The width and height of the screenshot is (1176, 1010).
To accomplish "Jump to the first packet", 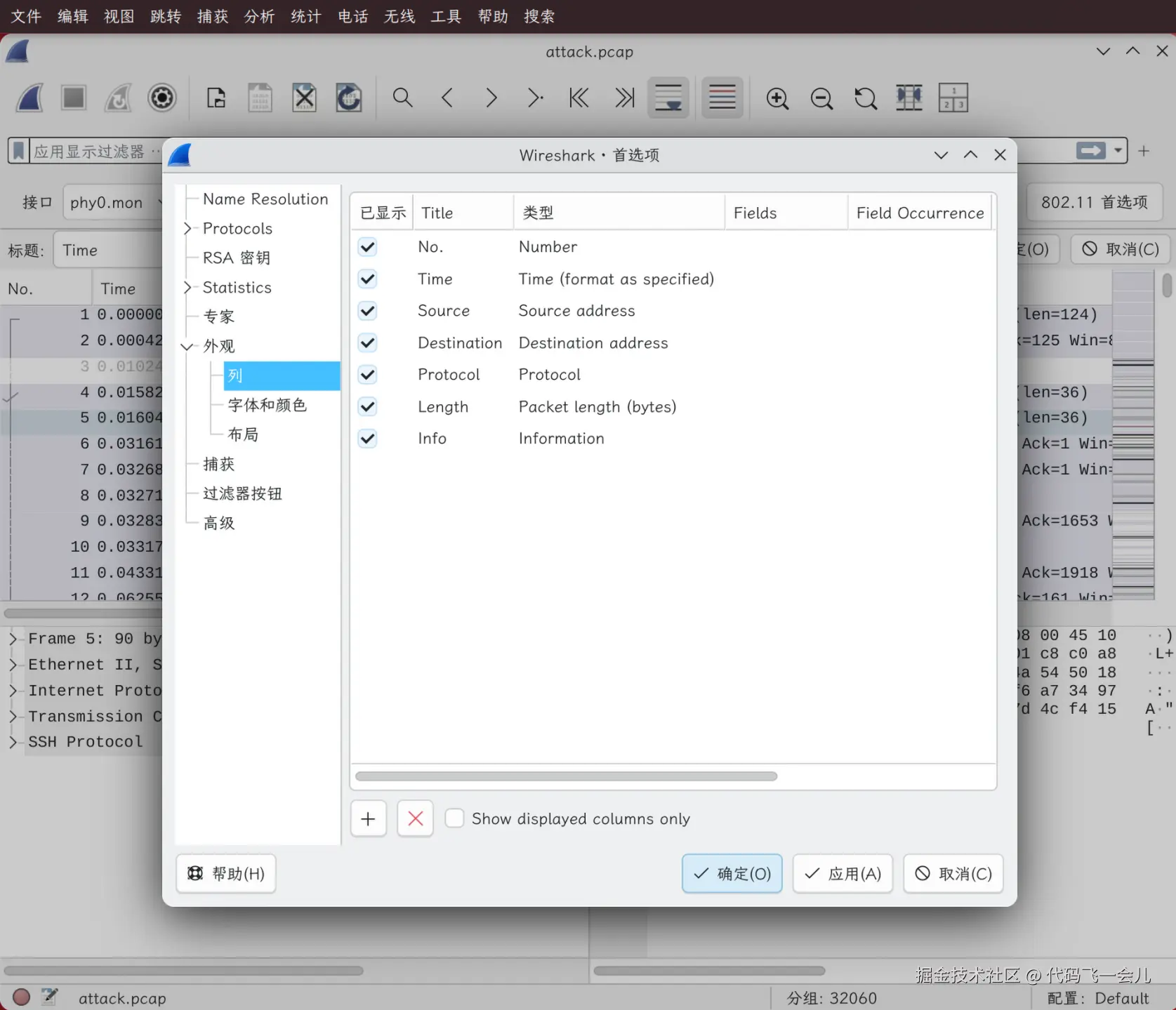I will click(x=579, y=98).
